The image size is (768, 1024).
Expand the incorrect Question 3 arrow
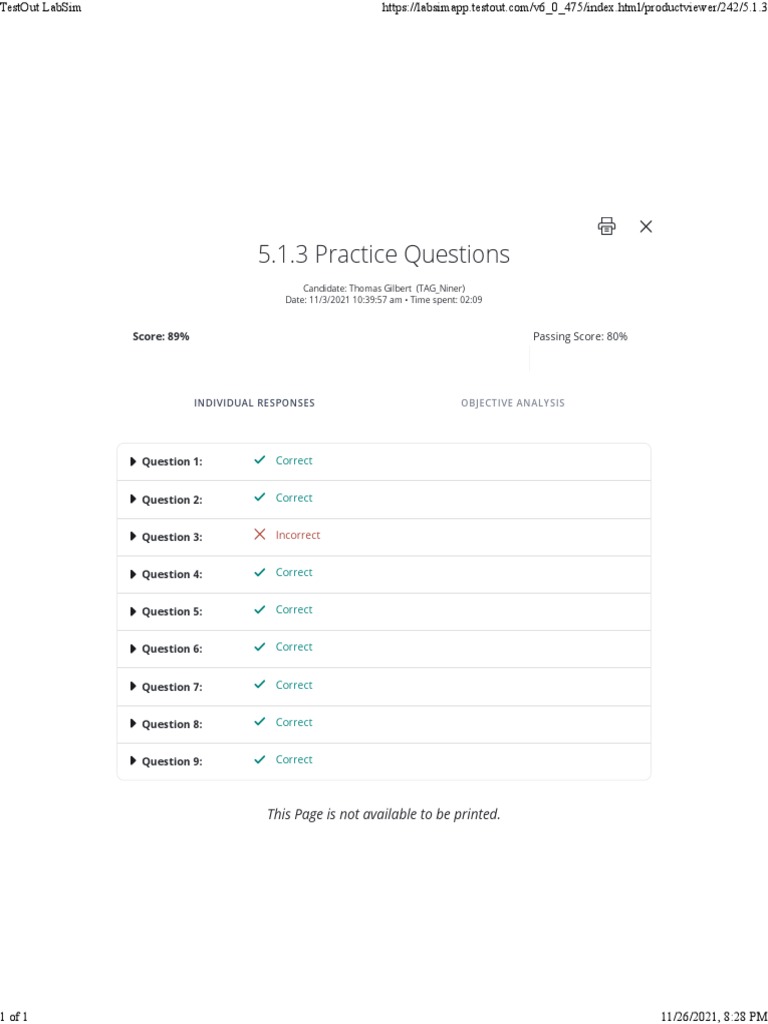pos(133,536)
